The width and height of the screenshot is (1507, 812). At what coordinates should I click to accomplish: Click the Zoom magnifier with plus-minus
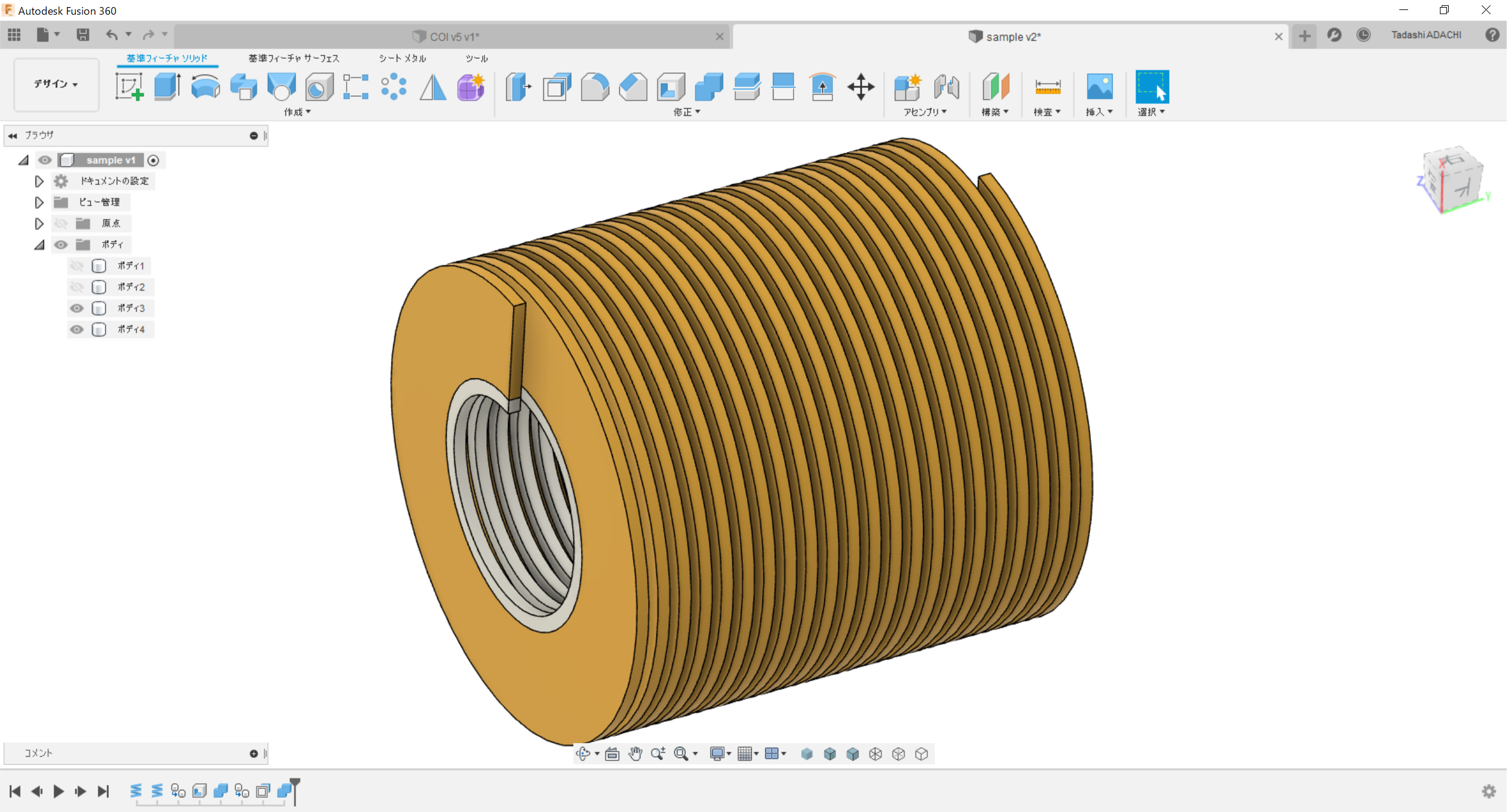point(658,754)
